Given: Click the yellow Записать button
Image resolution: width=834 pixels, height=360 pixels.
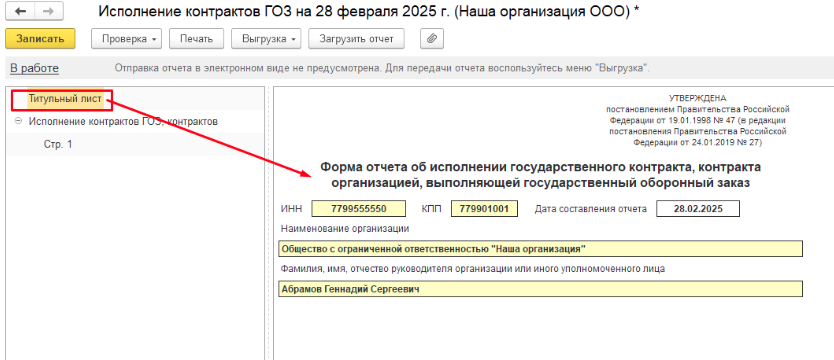Looking at the screenshot, I should [40, 39].
